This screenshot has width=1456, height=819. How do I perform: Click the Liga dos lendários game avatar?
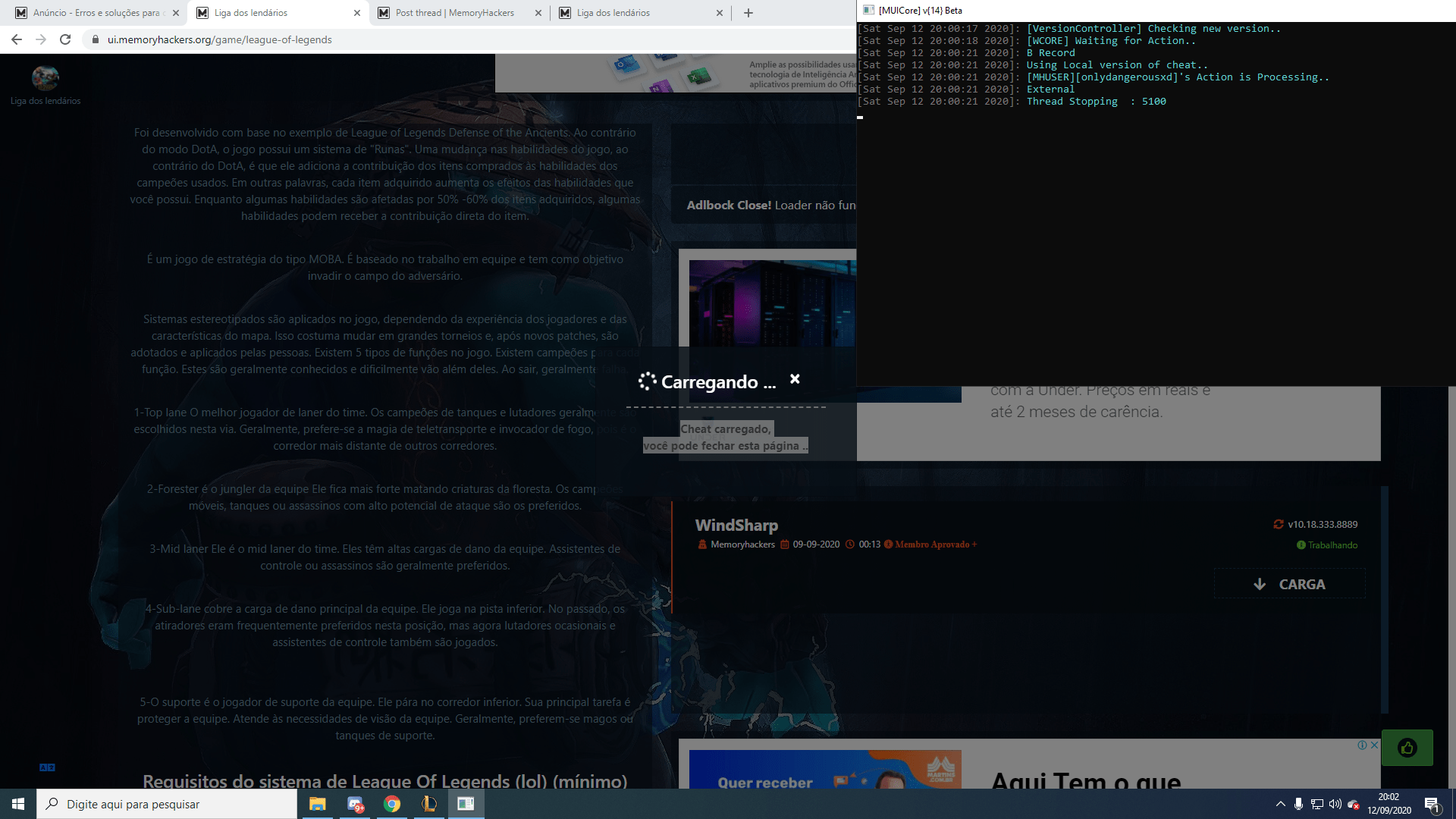tap(45, 77)
